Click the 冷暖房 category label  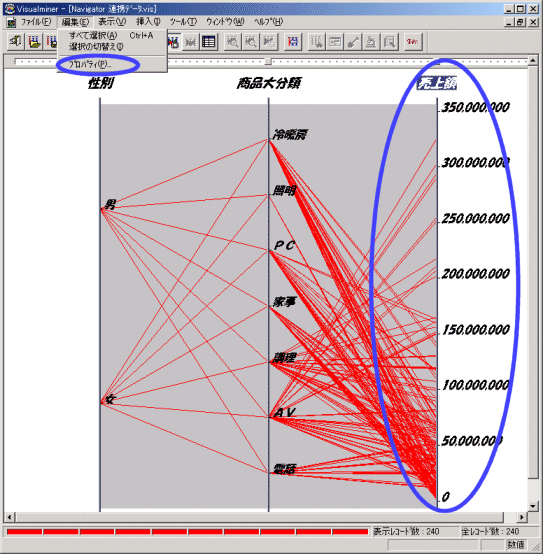click(290, 135)
